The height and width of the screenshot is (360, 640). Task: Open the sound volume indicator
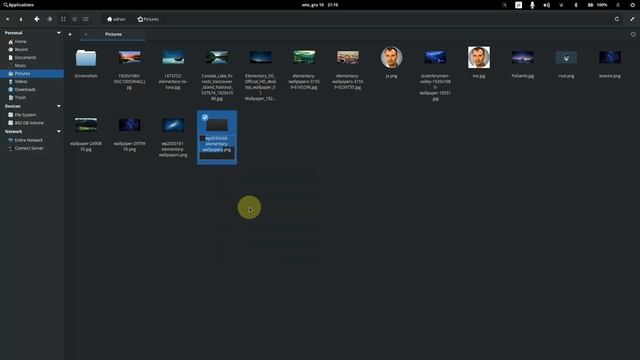click(x=547, y=5)
